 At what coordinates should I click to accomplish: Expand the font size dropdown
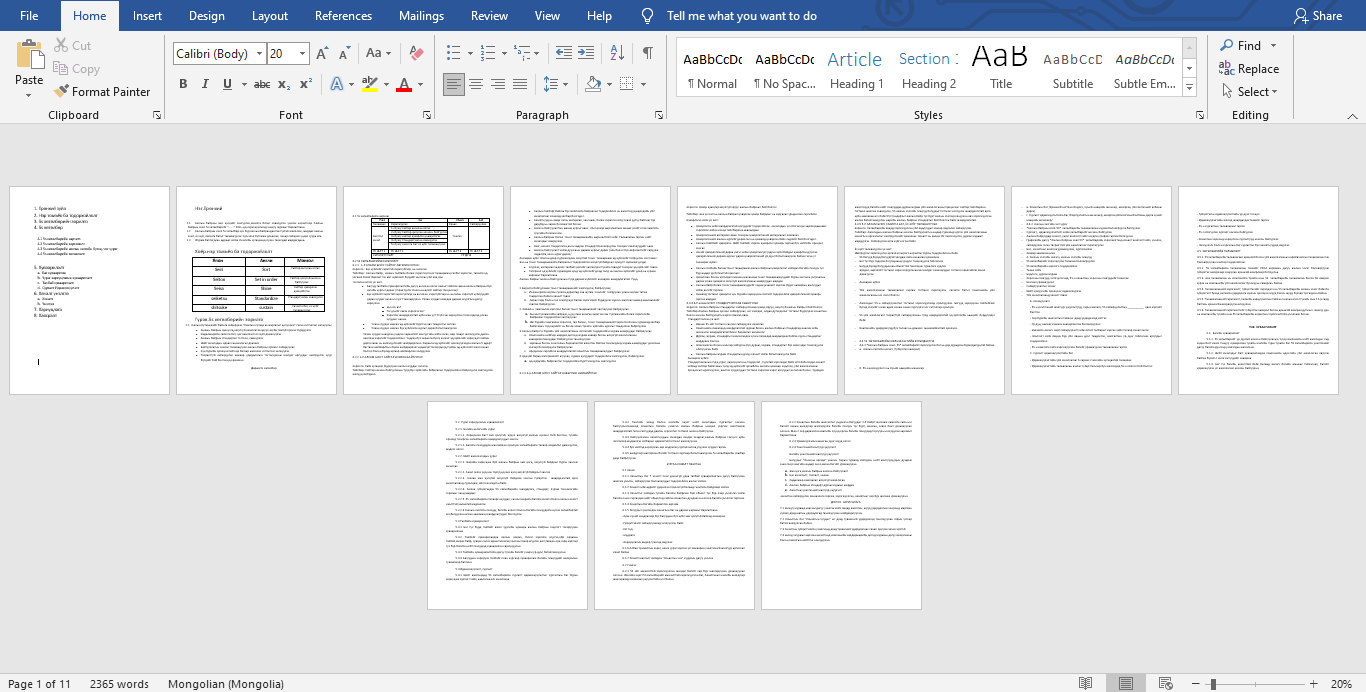coord(303,54)
